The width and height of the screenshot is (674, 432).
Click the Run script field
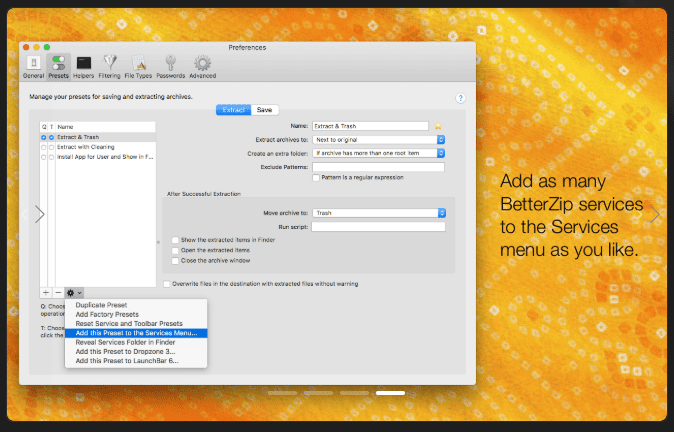(x=378, y=227)
